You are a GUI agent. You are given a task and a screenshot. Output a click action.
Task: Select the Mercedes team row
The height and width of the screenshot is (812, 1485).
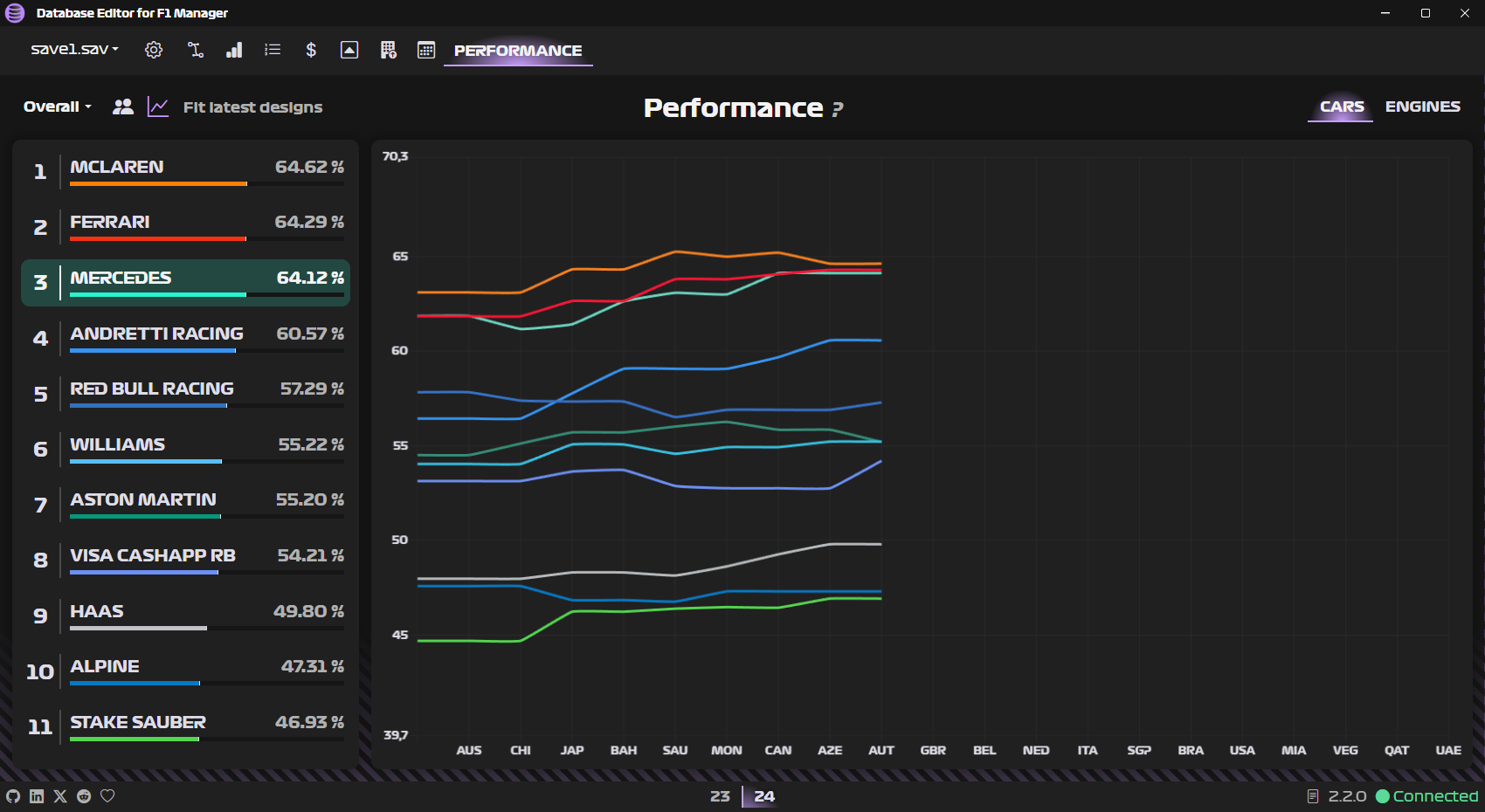point(186,283)
